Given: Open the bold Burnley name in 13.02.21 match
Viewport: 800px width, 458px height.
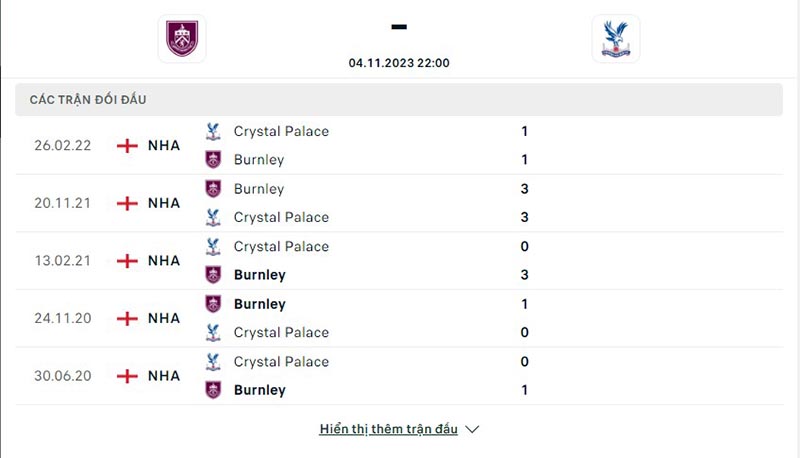Looking at the screenshot, I should (x=259, y=275).
